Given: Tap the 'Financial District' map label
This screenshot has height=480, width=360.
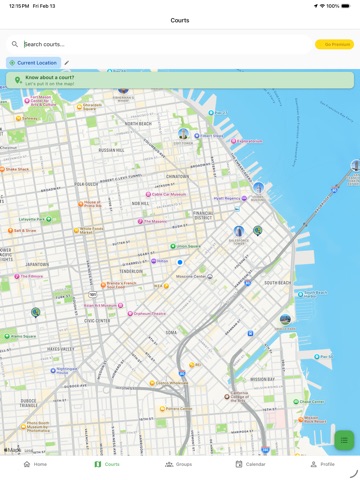Looking at the screenshot, I should [x=203, y=215].
